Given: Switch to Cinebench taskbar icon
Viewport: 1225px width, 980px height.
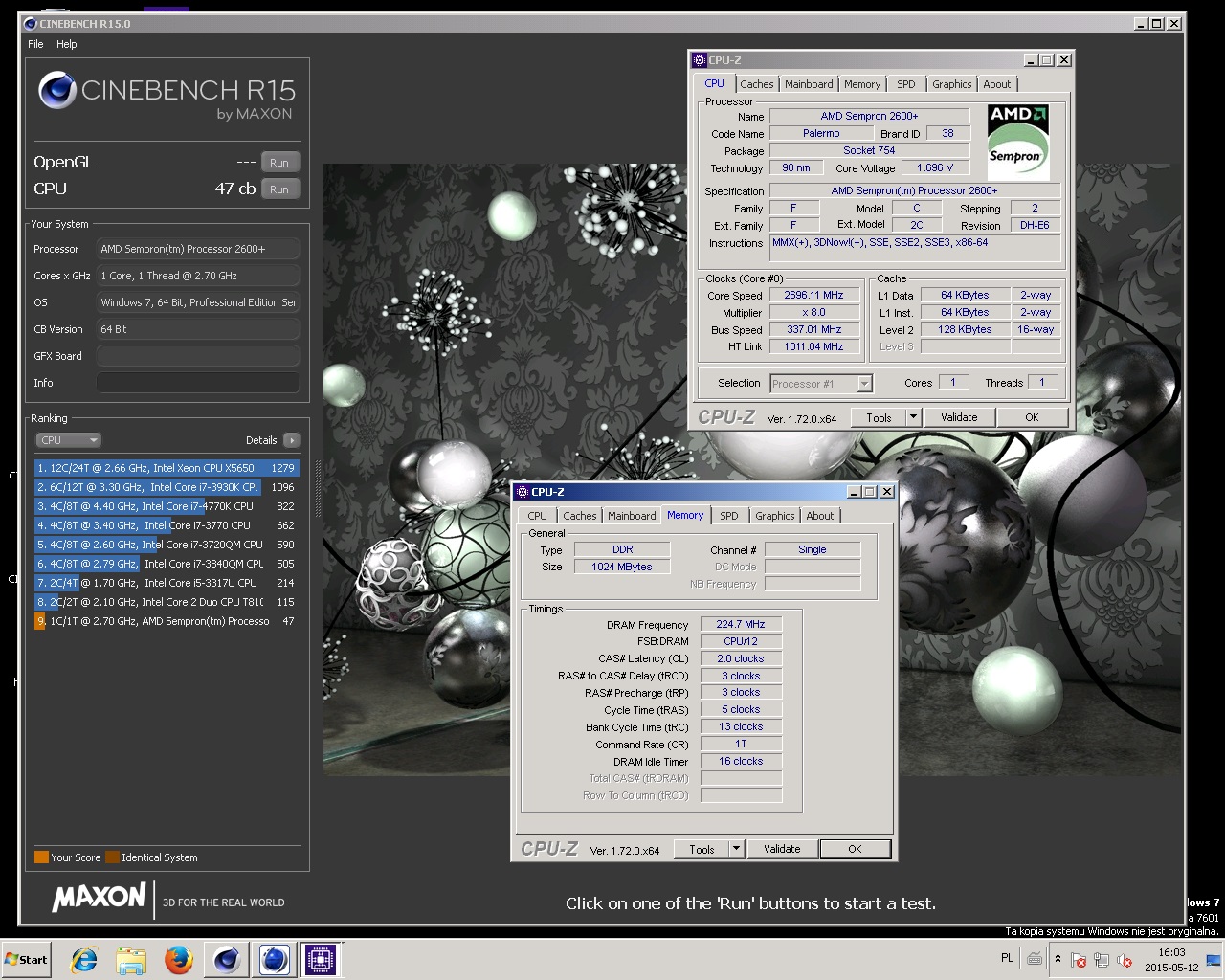Looking at the screenshot, I should click(x=227, y=959).
